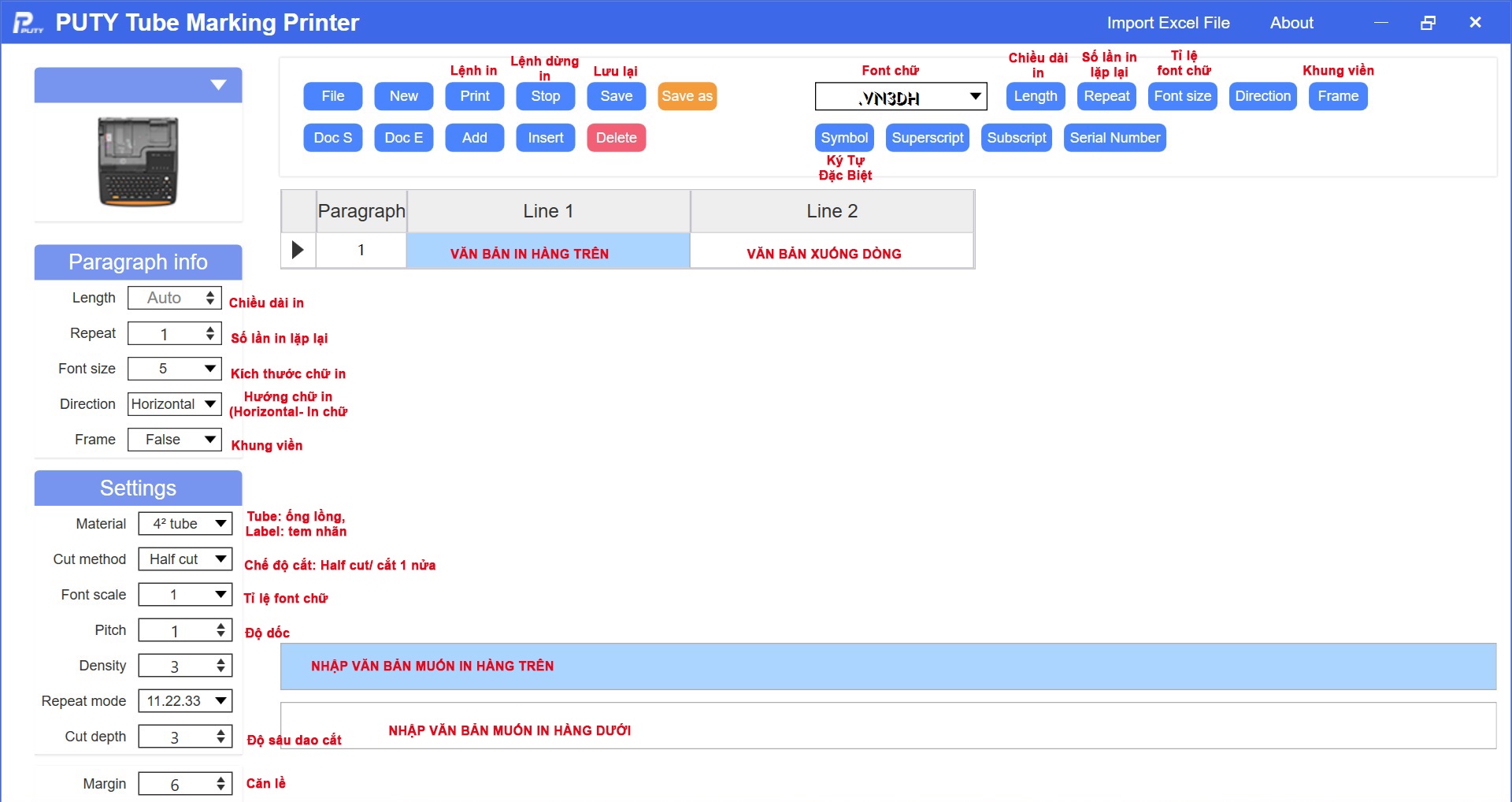Expand the Cut method Half cut dropdown
This screenshot has width=1512, height=802.
(220, 559)
